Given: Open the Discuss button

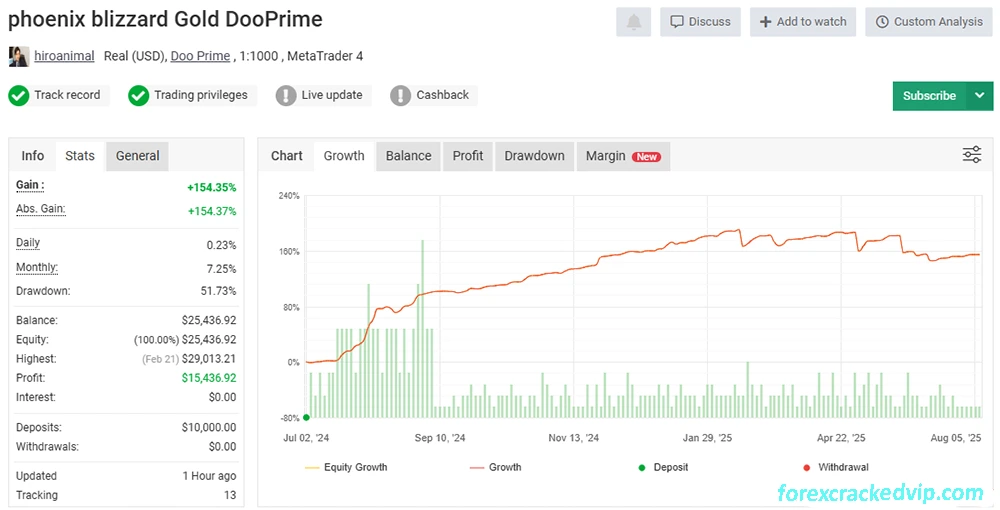Looking at the screenshot, I should [700, 22].
